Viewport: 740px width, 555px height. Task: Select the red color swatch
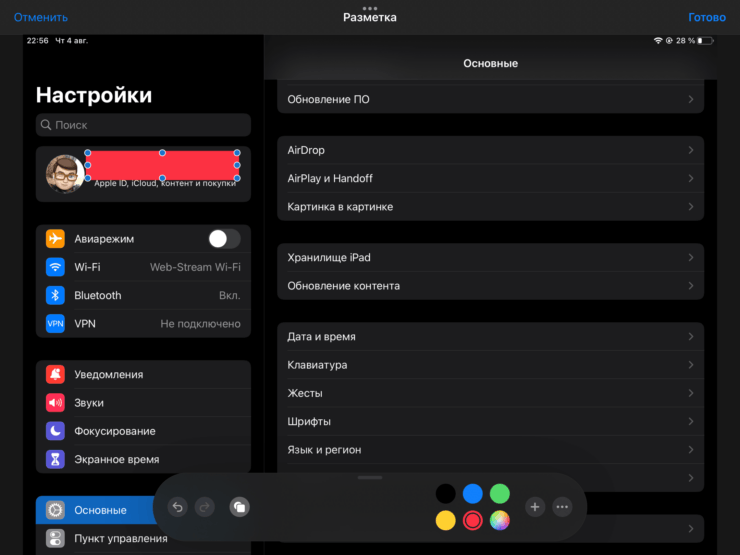click(x=473, y=520)
